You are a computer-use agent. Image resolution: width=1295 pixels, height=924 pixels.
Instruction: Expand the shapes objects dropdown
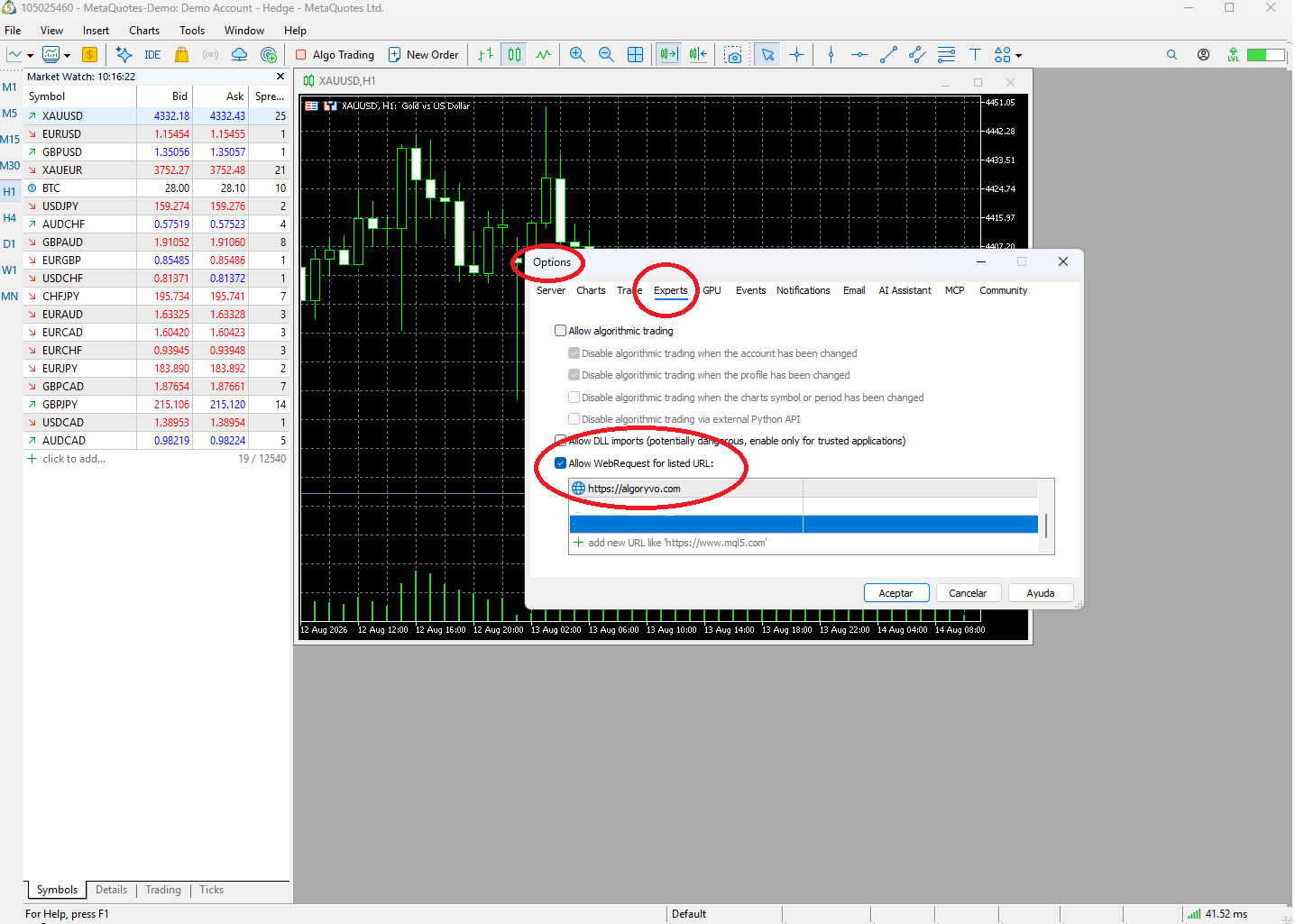[x=1019, y=56]
